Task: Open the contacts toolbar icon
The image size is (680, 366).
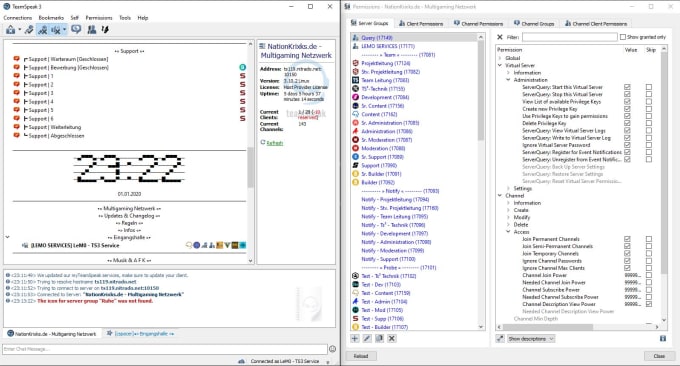Action: (x=92, y=29)
